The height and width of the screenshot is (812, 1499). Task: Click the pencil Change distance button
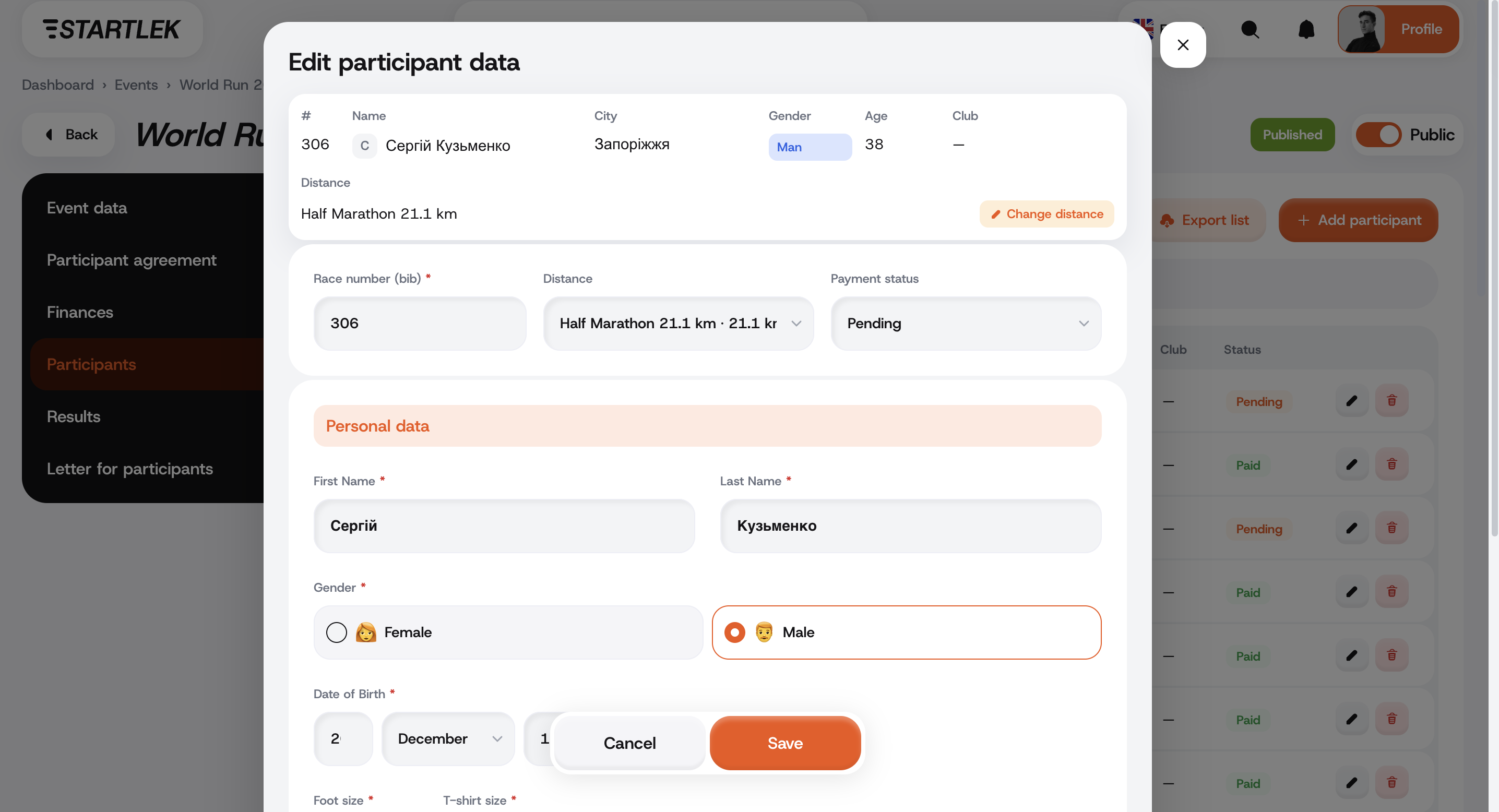pyautogui.click(x=1046, y=214)
